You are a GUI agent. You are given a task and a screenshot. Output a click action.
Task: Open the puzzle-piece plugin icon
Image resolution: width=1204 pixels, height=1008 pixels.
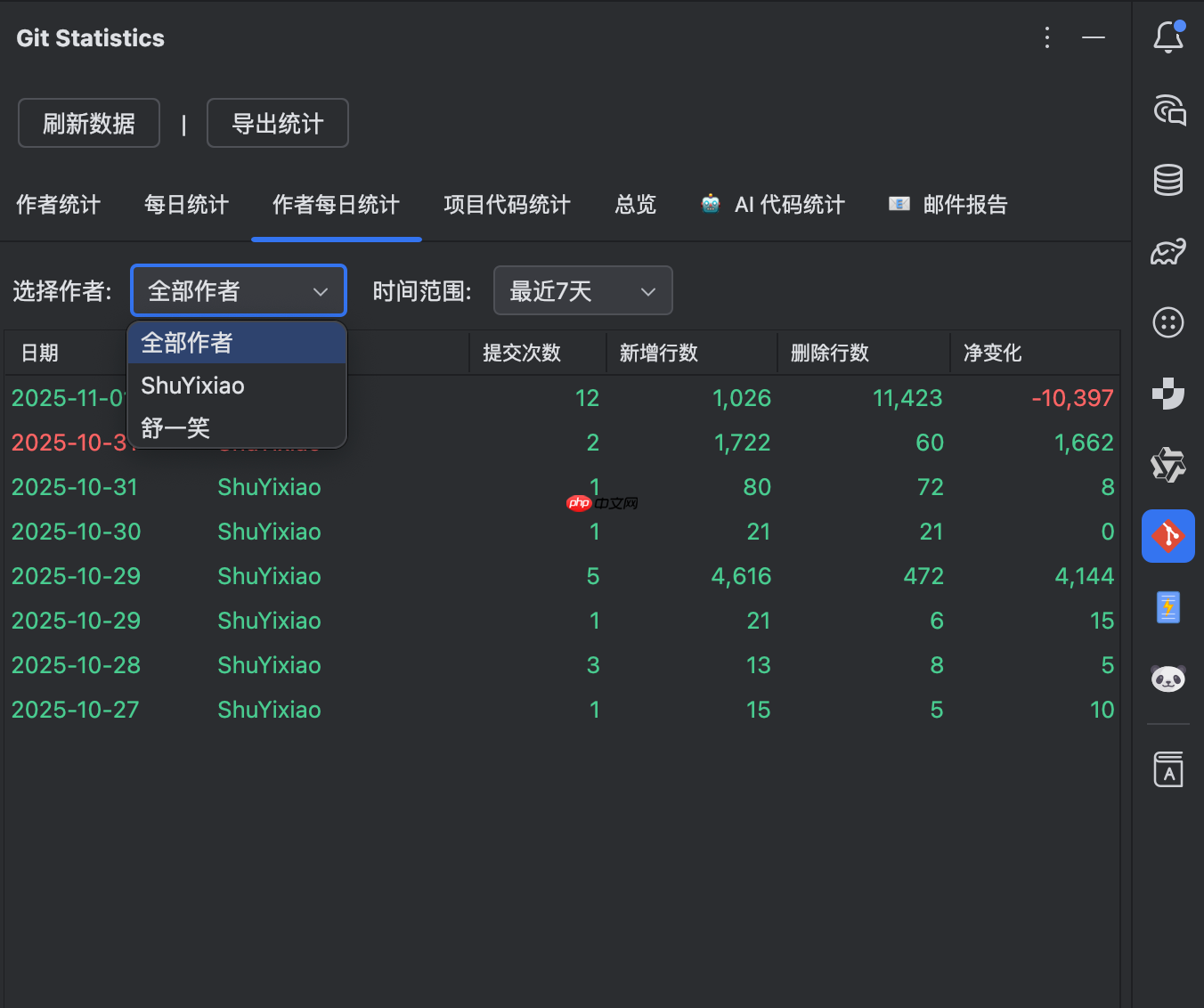(1168, 394)
